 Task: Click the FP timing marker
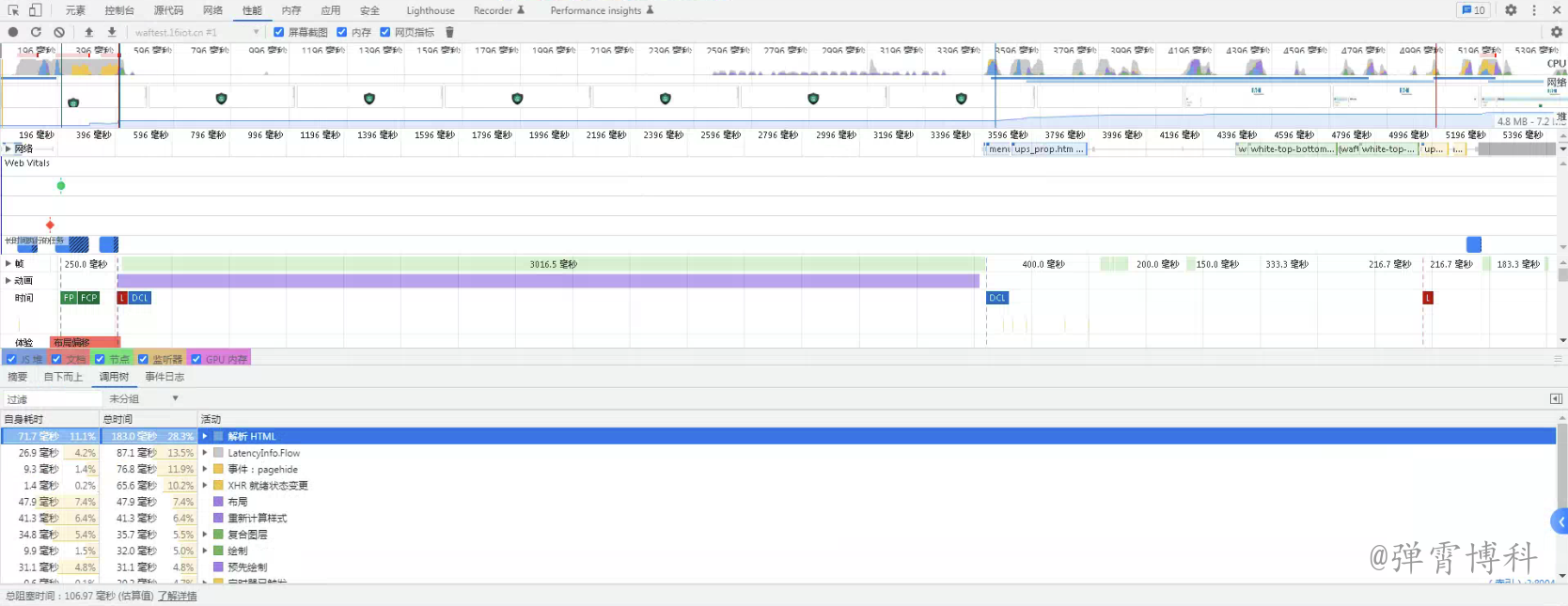point(69,298)
